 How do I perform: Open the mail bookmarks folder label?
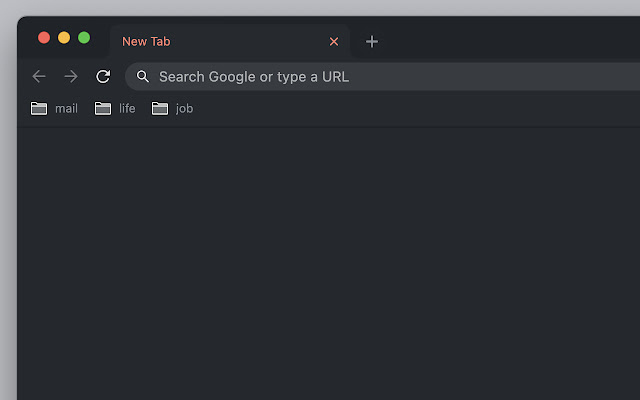coord(66,108)
